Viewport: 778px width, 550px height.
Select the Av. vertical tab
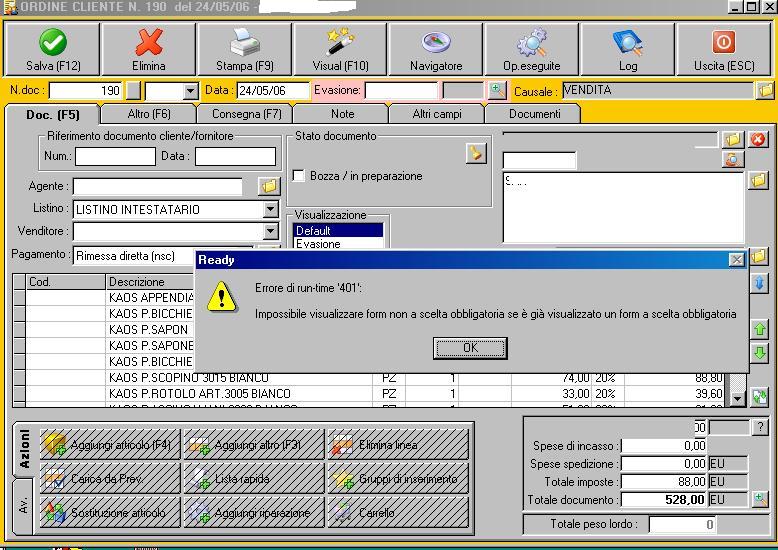pyautogui.click(x=23, y=505)
